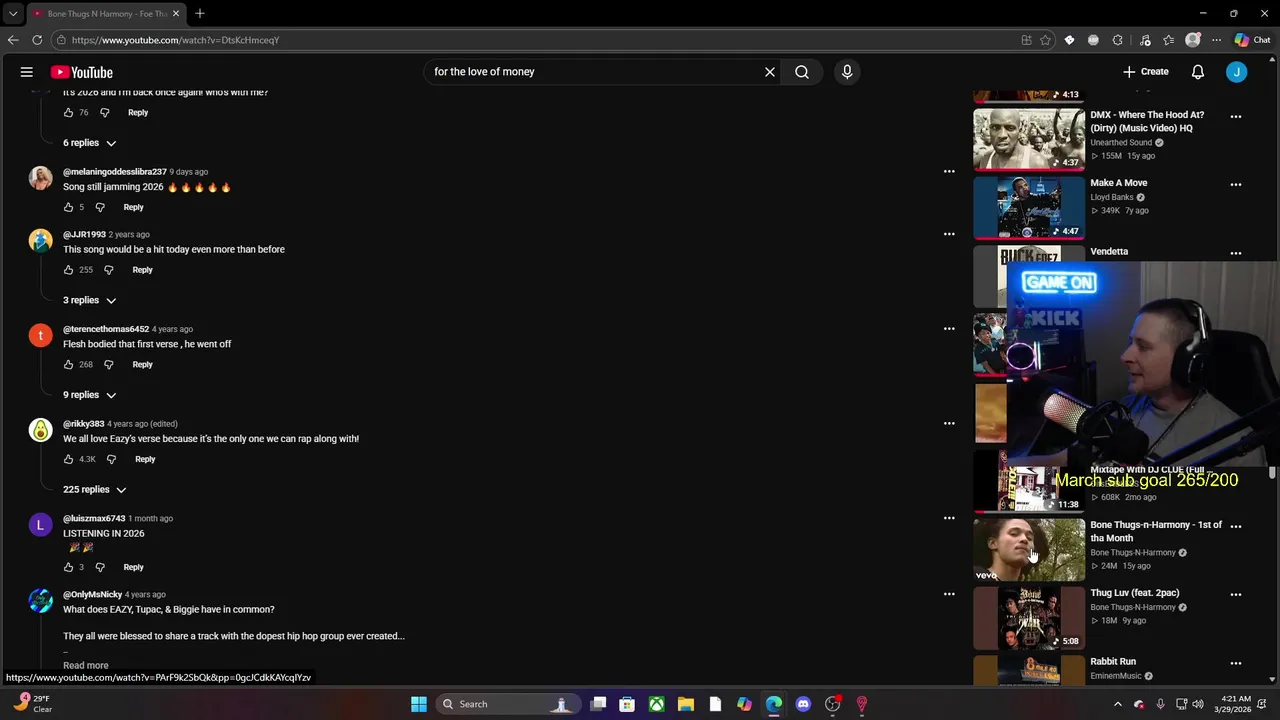Viewport: 1280px width, 720px height.
Task: Expand the 9 replies under @terencethomas6452
Action: [90, 395]
